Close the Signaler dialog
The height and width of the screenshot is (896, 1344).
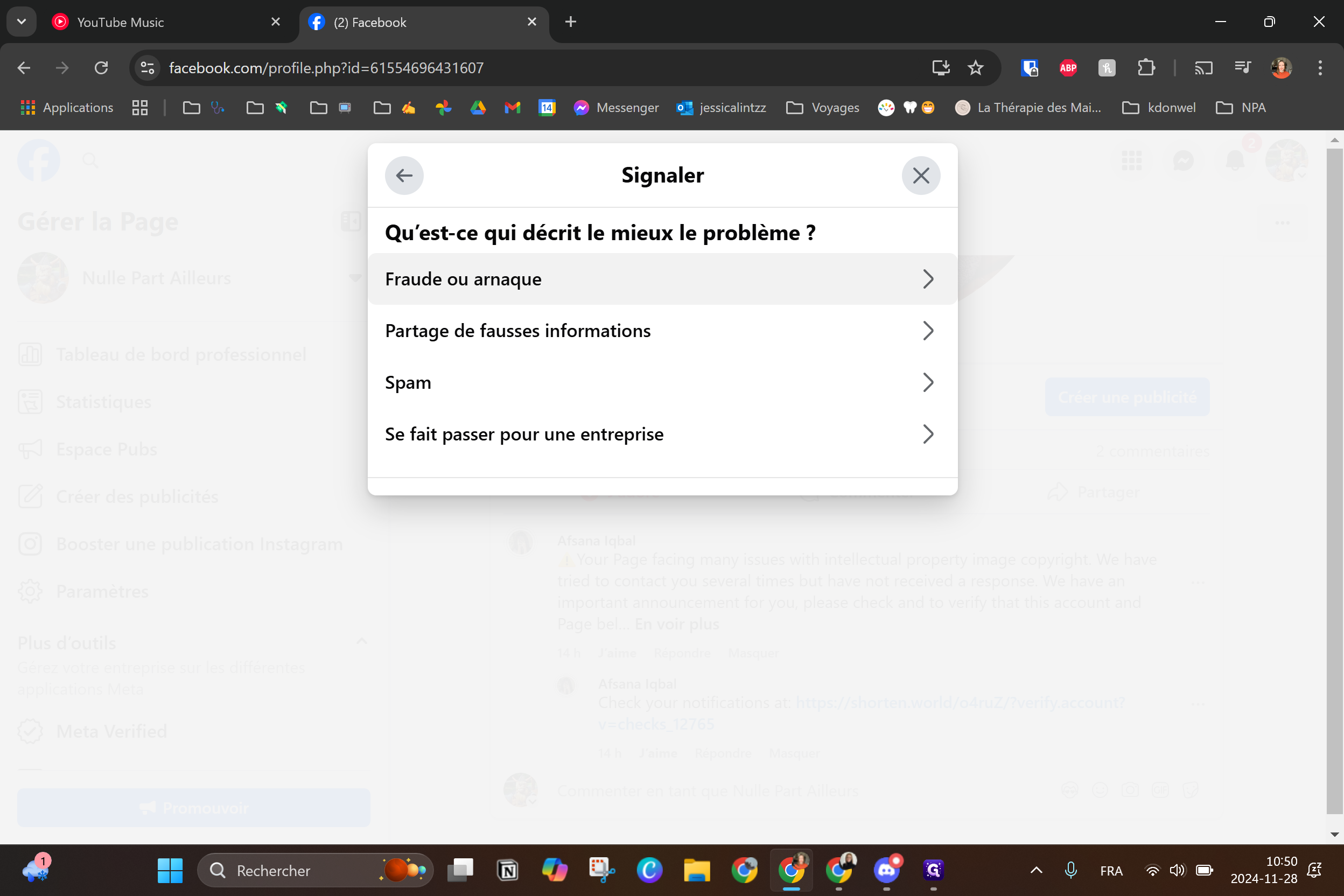[921, 176]
